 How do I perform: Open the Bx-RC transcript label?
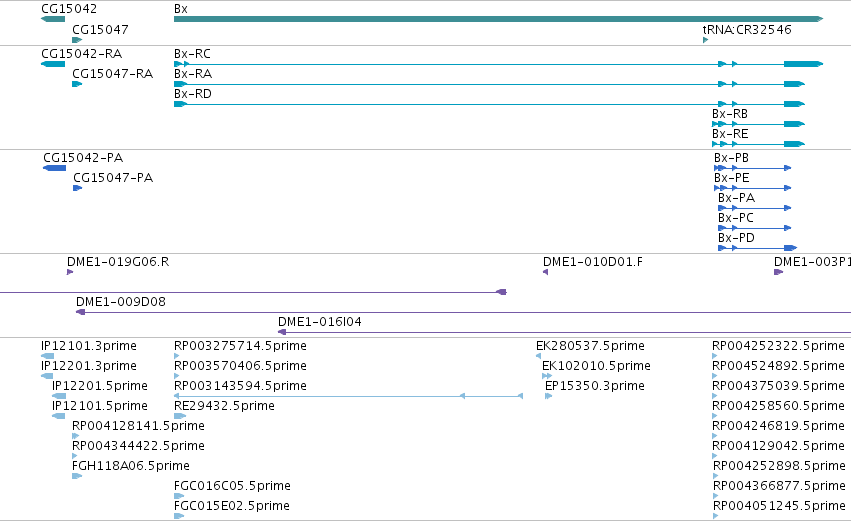192,54
